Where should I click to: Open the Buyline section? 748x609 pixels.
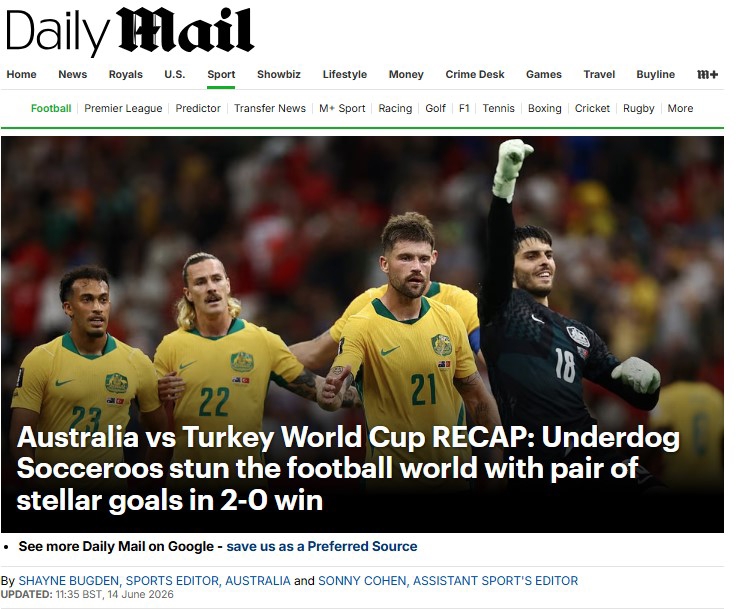pos(655,74)
